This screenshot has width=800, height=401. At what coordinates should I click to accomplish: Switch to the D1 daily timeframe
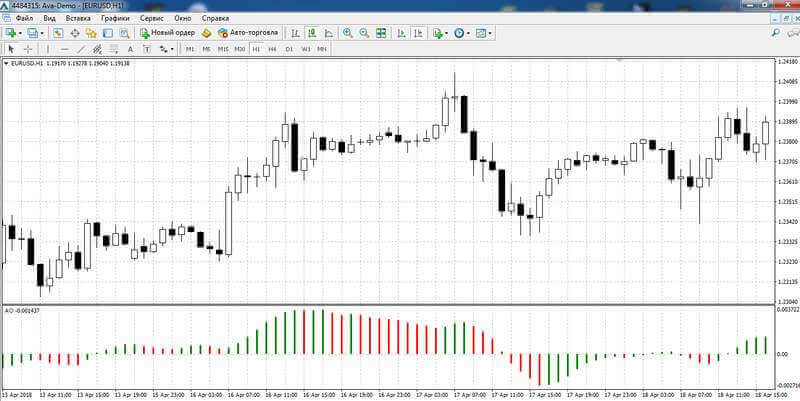coord(289,49)
